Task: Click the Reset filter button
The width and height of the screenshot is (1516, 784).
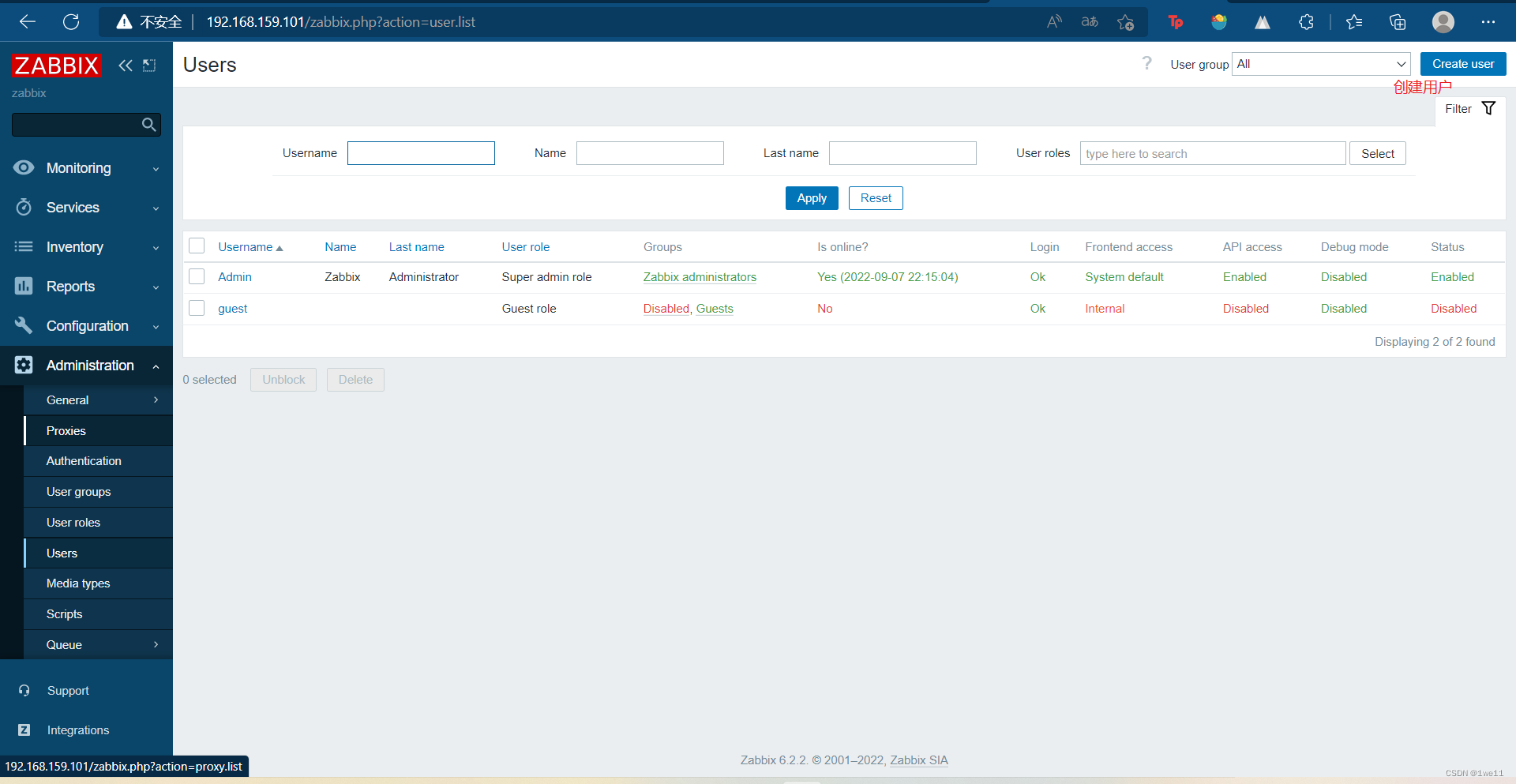Action: [876, 198]
